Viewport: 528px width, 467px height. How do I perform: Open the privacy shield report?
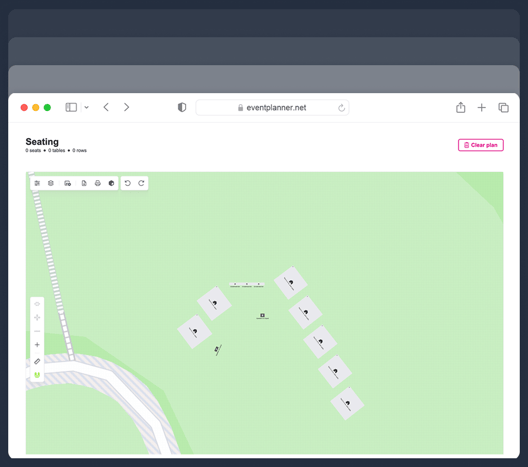tap(182, 107)
